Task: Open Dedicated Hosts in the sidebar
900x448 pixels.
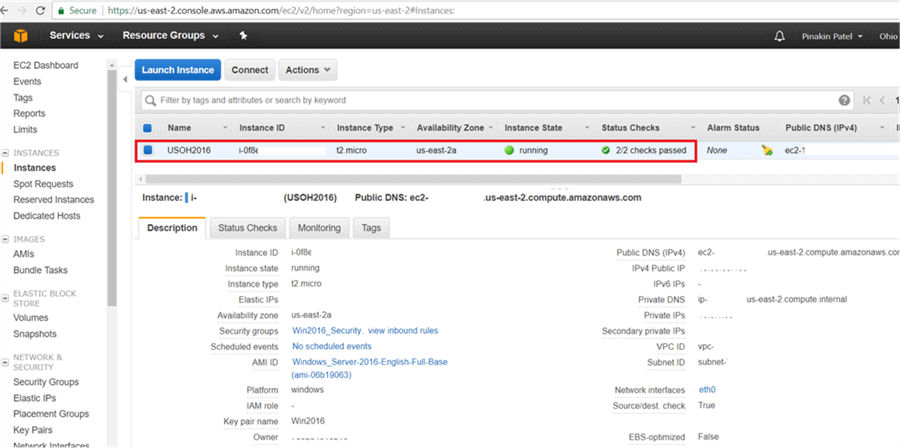Action: tap(47, 216)
